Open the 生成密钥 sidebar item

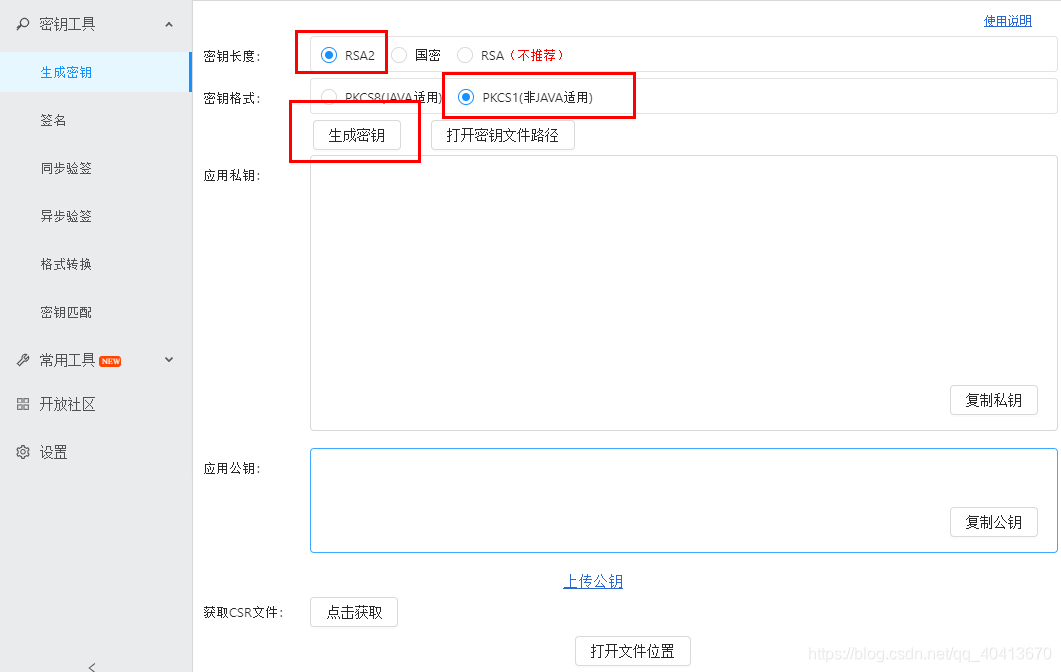[95, 72]
